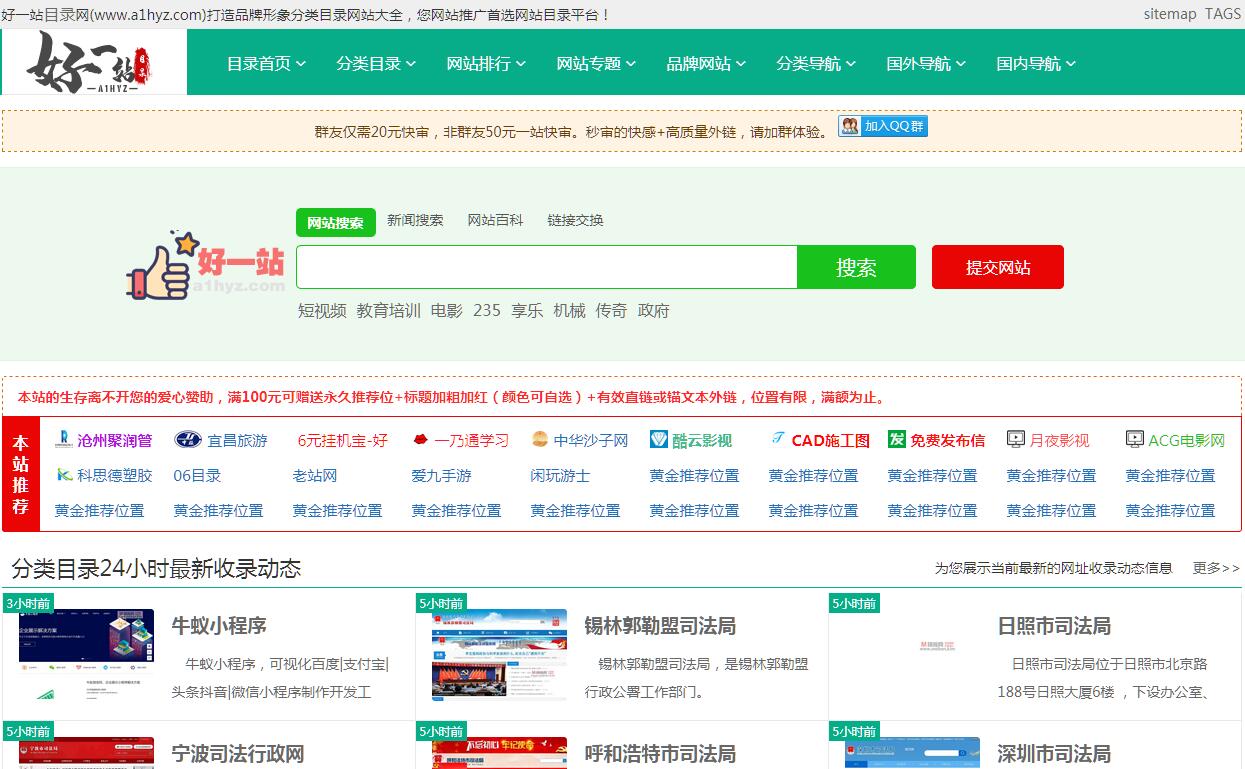Open the 网站排行 menu item
Image resolution: width=1245 pixels, height=769 pixels.
[486, 63]
